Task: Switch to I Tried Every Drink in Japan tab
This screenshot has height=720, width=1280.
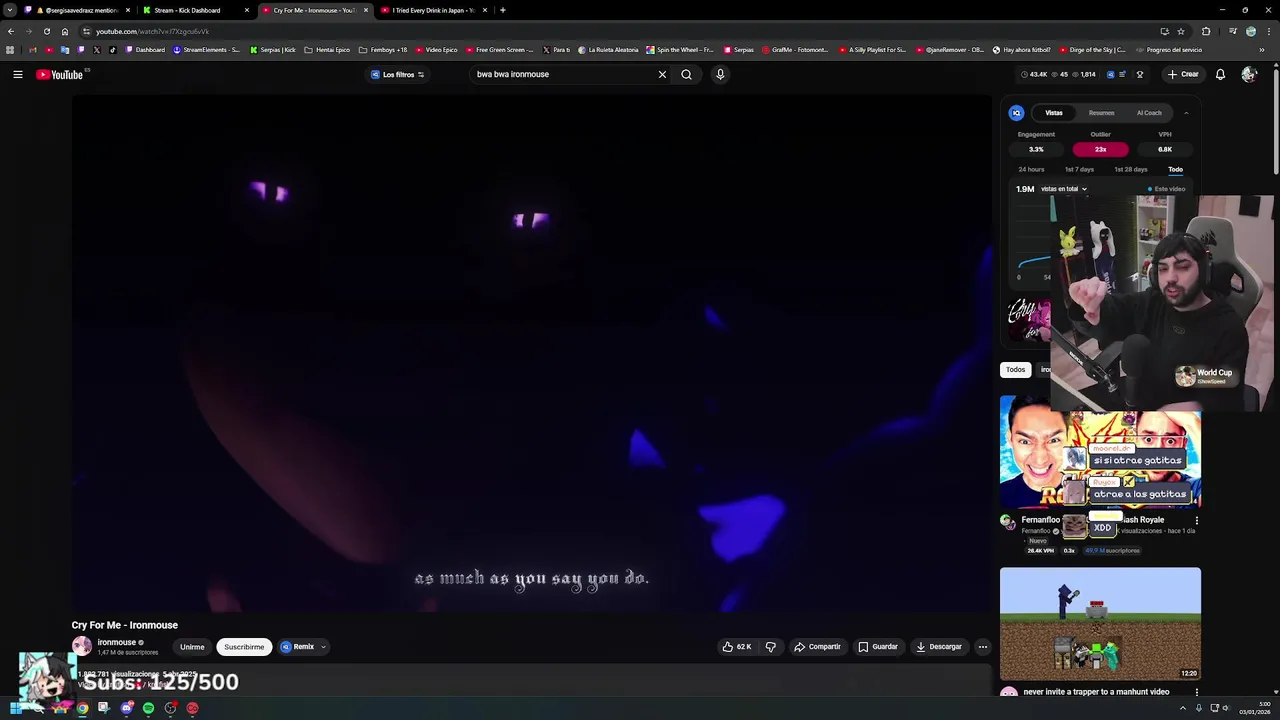Action: pos(433,10)
